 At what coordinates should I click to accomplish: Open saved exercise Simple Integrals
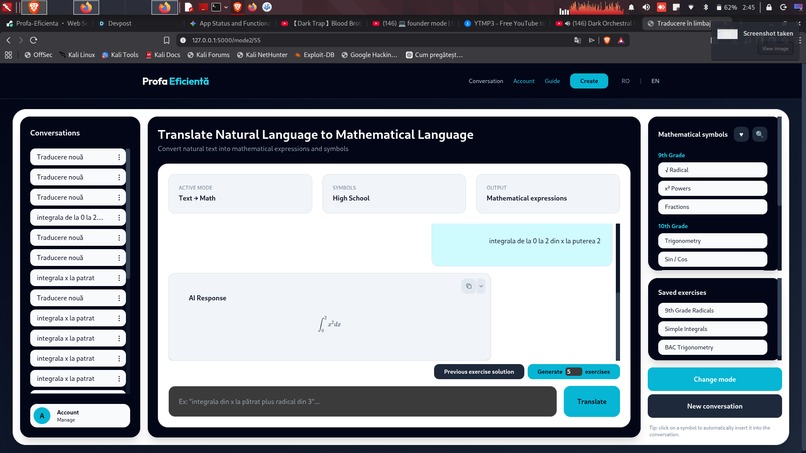pos(712,329)
